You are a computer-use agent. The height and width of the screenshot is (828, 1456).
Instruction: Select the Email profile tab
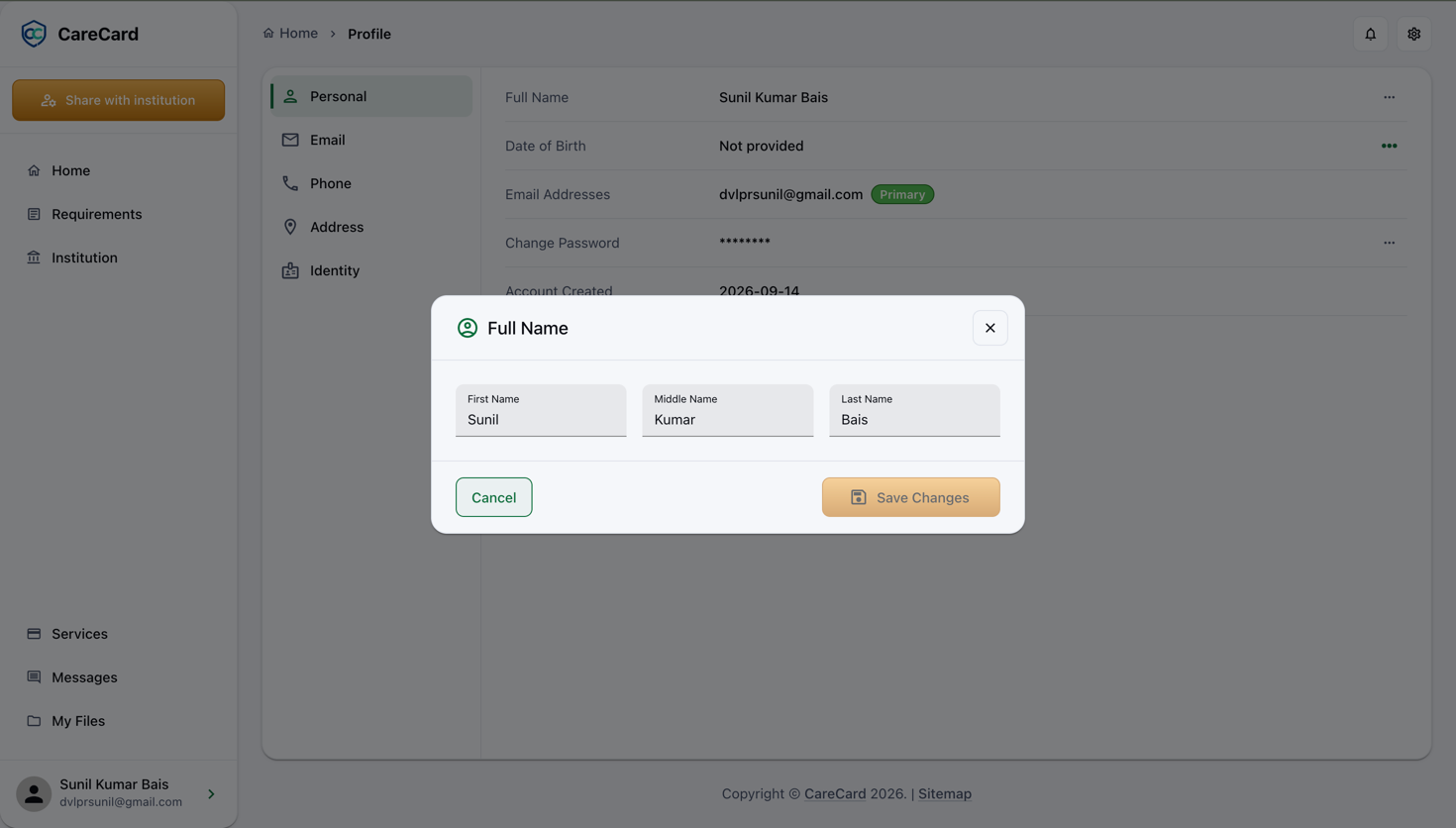[371, 140]
